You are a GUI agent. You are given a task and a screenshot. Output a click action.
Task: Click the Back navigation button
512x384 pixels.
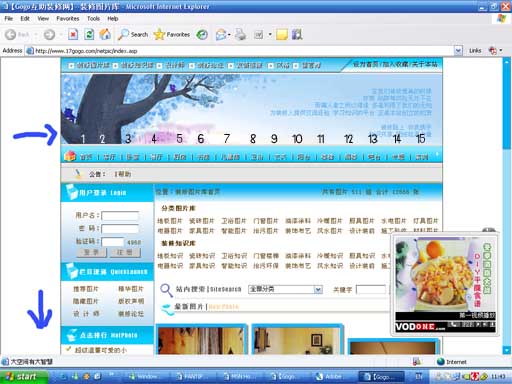pos(17,34)
